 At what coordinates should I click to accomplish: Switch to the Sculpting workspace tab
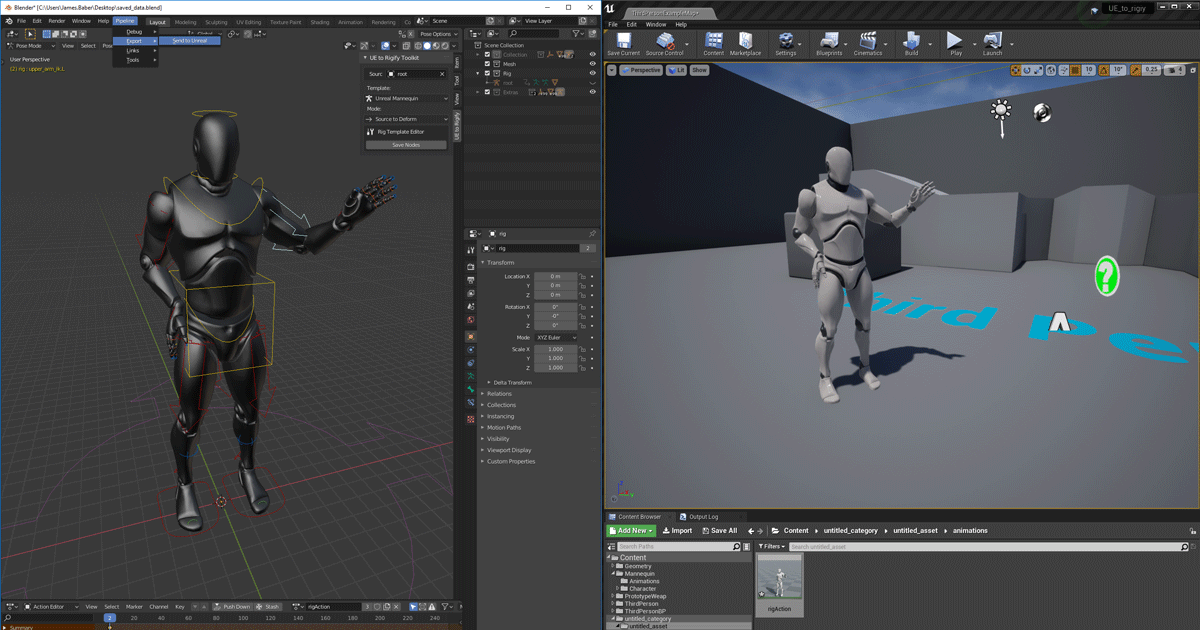(216, 21)
